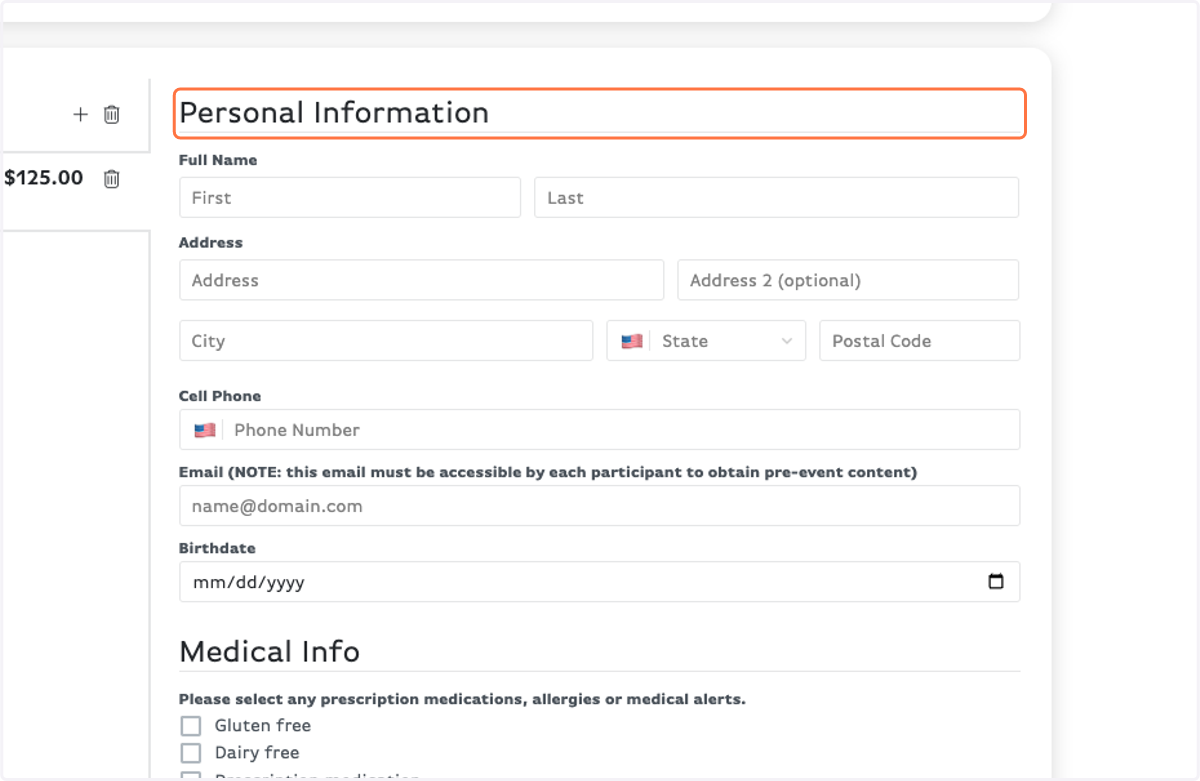Click the Full Name label
This screenshot has width=1200, height=781.
click(x=218, y=160)
